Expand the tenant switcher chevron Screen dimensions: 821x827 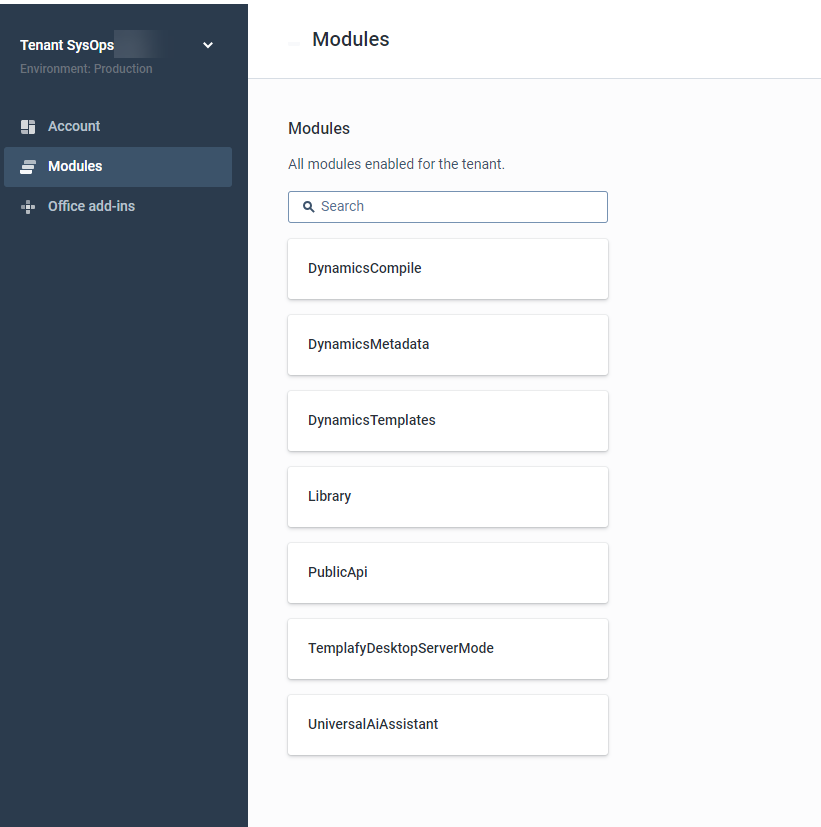[x=208, y=45]
